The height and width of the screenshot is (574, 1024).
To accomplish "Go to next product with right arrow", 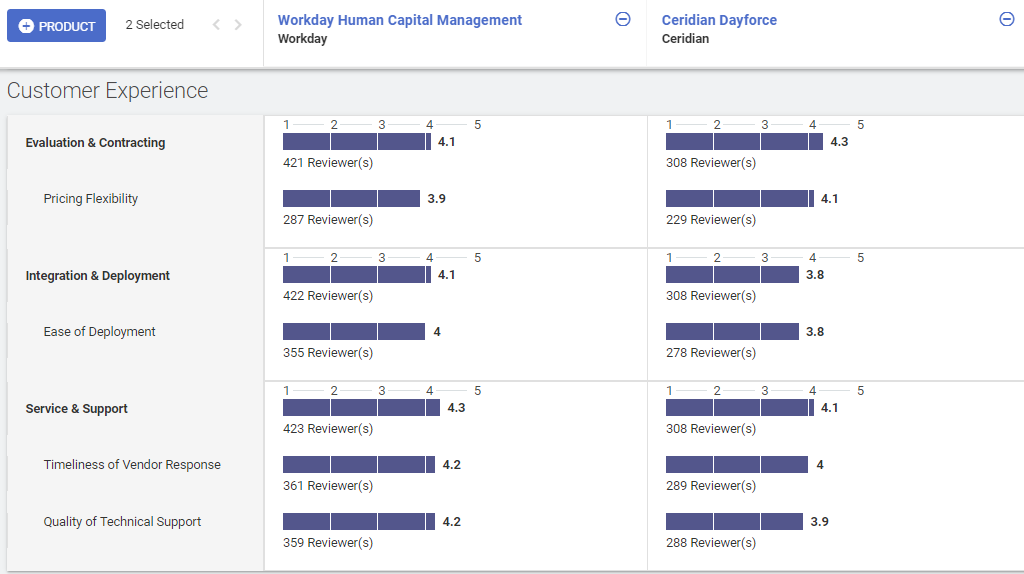I will tap(238, 25).
